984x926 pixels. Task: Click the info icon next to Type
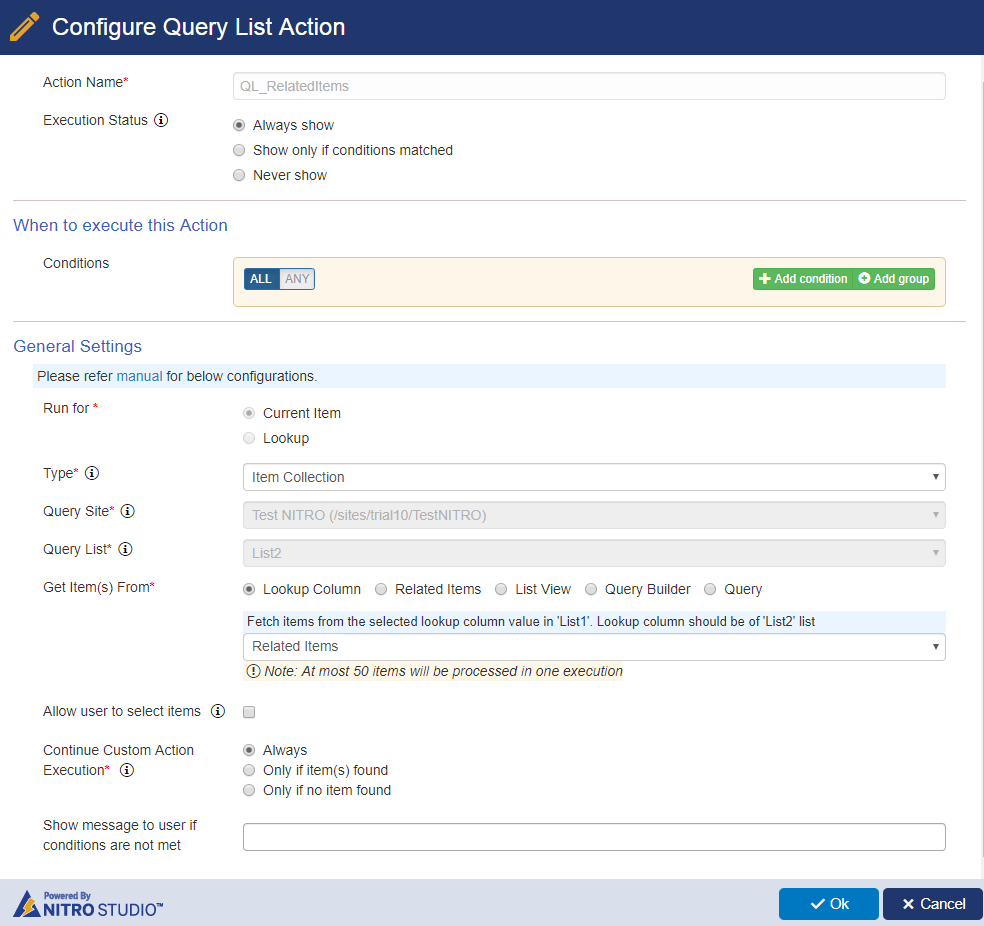tap(92, 473)
